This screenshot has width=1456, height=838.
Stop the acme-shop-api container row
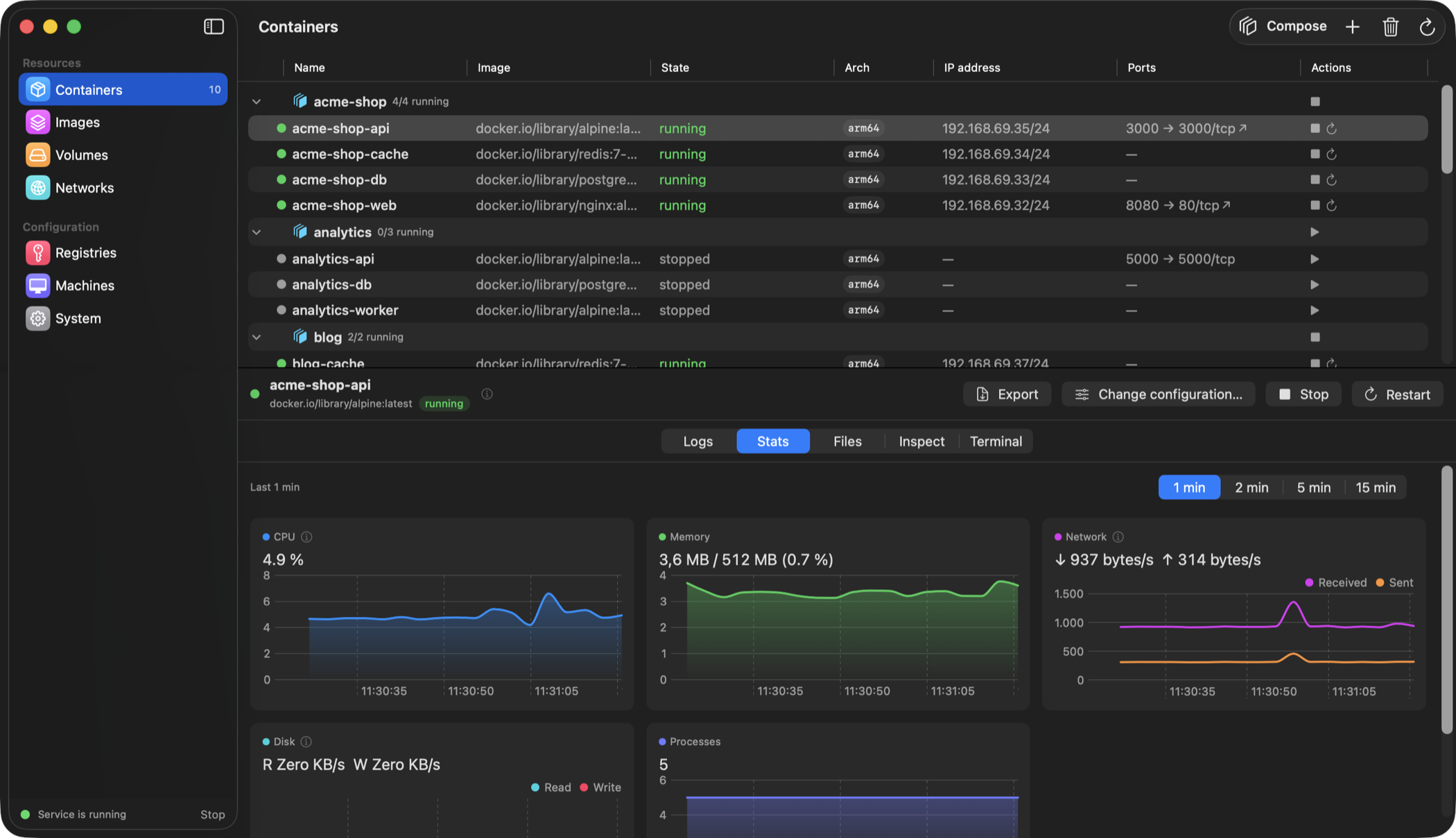click(x=1315, y=128)
